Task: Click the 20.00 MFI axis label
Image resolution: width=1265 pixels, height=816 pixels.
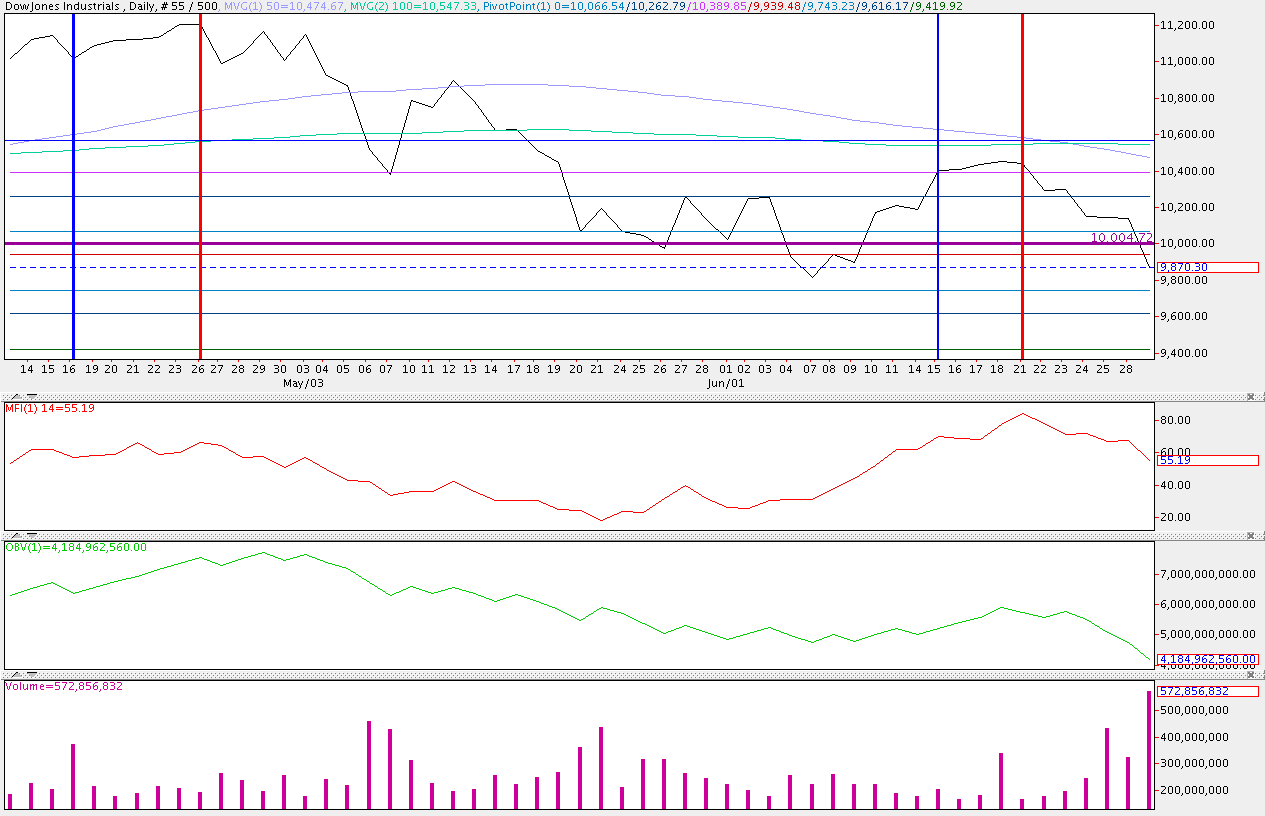Action: click(x=1174, y=517)
